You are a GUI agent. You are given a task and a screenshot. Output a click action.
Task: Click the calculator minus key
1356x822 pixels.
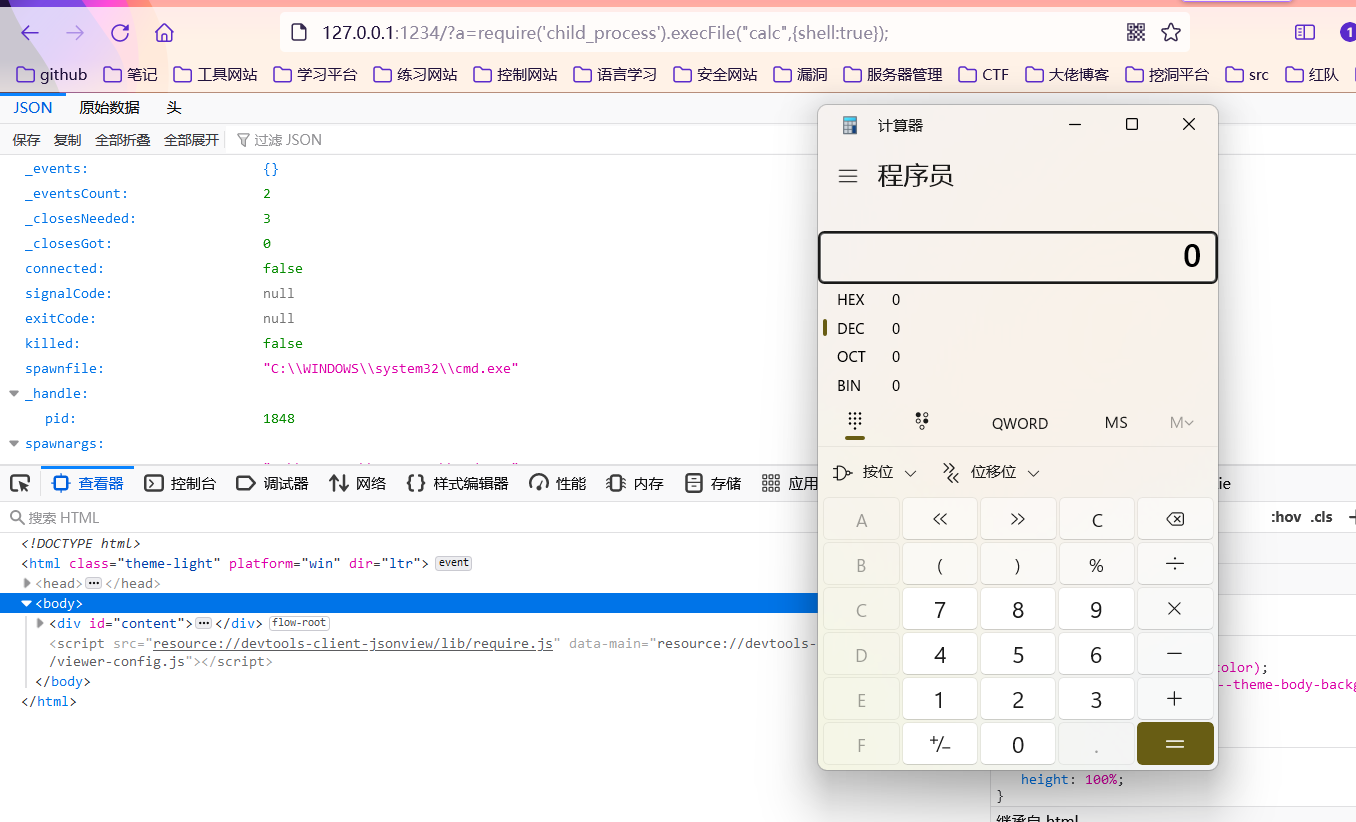pos(1175,654)
